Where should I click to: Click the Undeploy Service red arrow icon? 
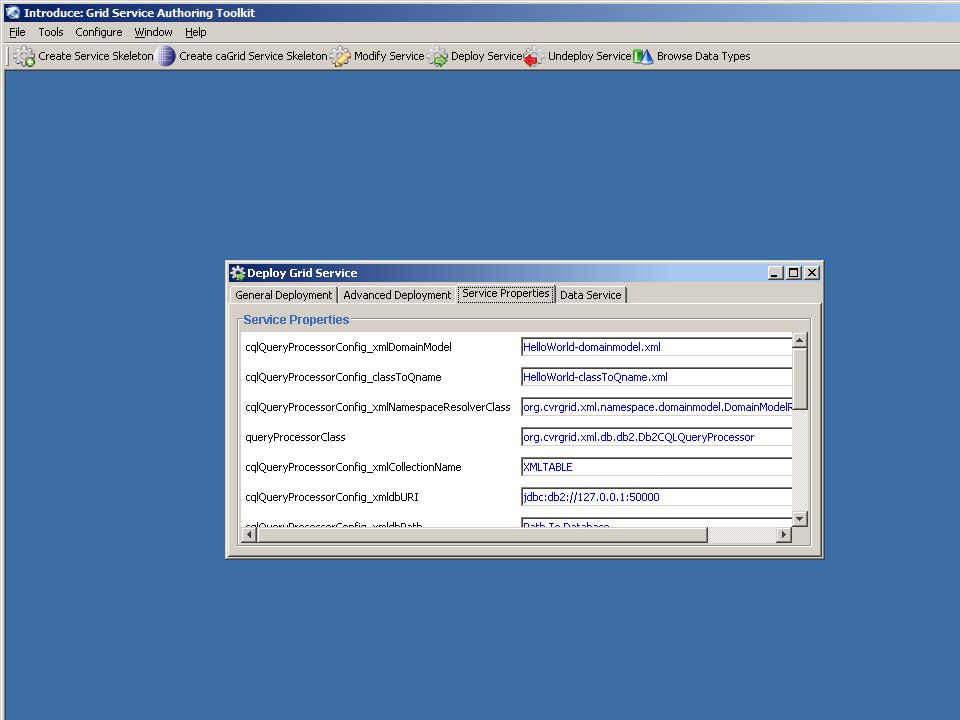coord(533,56)
